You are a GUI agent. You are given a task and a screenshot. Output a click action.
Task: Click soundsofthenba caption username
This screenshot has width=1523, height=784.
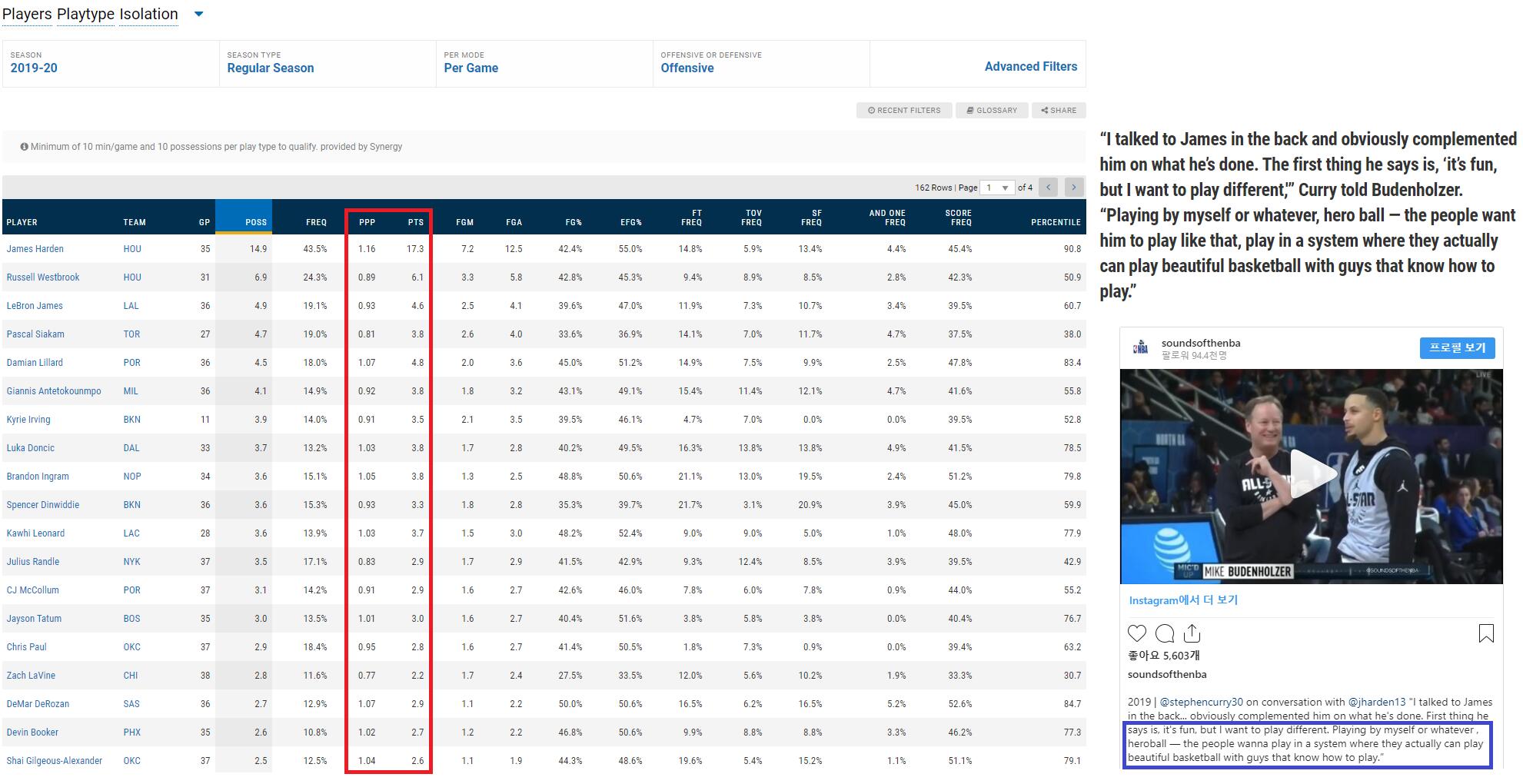tap(1167, 675)
